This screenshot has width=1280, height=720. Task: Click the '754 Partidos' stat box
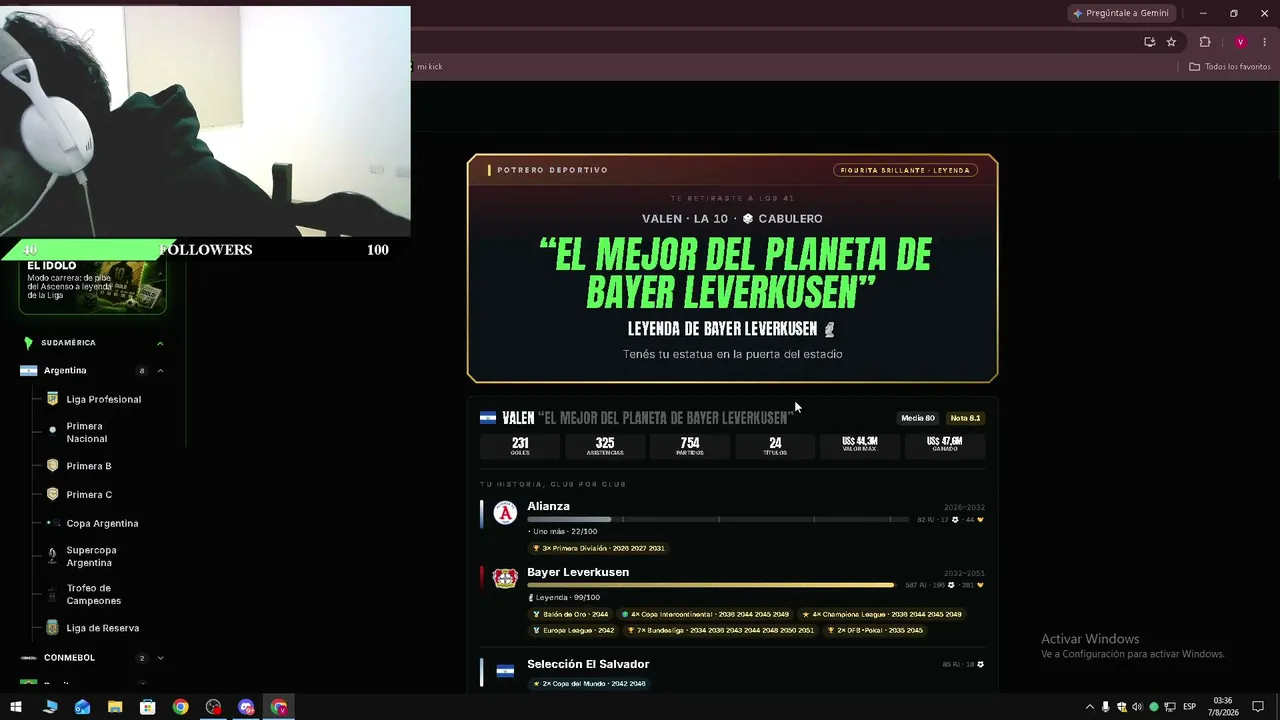[x=690, y=446]
